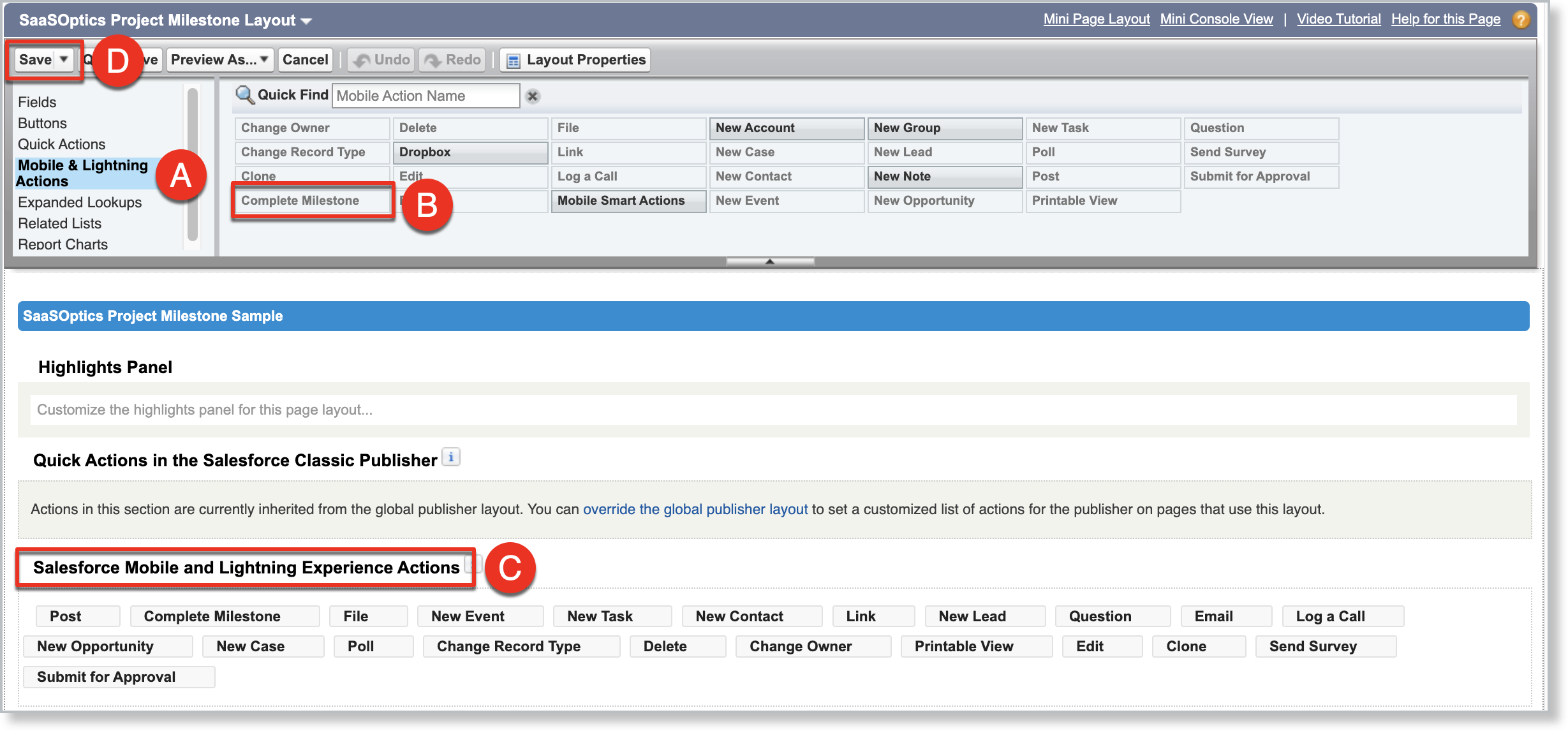Select Post action in Lightning Actions section
Screen dimensions: 1568x731
coord(78,616)
